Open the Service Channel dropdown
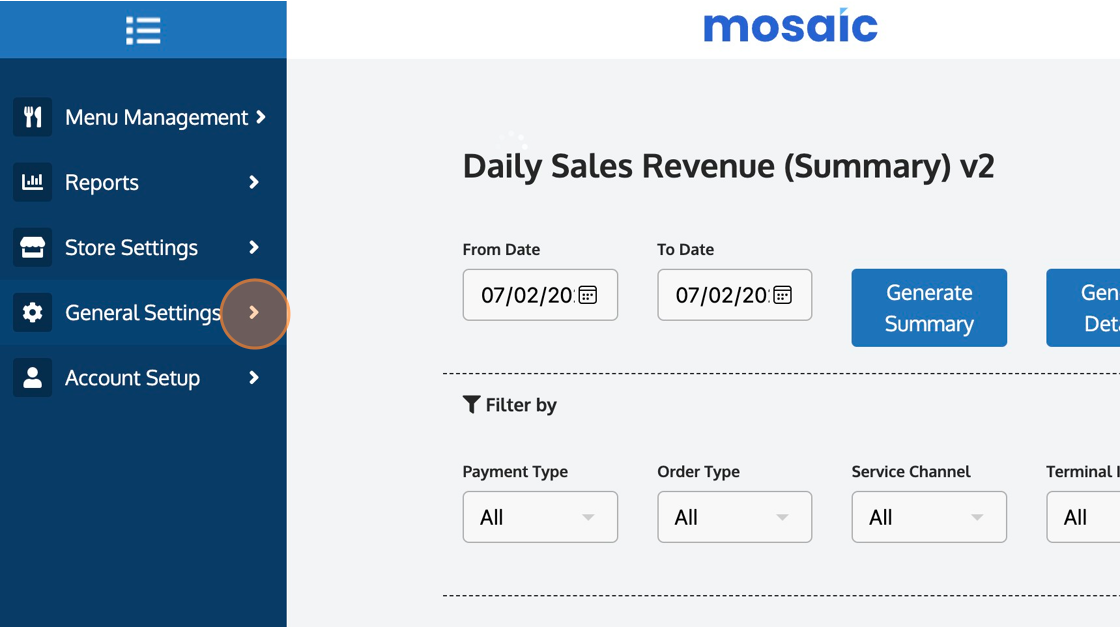This screenshot has width=1120, height=628. click(929, 517)
